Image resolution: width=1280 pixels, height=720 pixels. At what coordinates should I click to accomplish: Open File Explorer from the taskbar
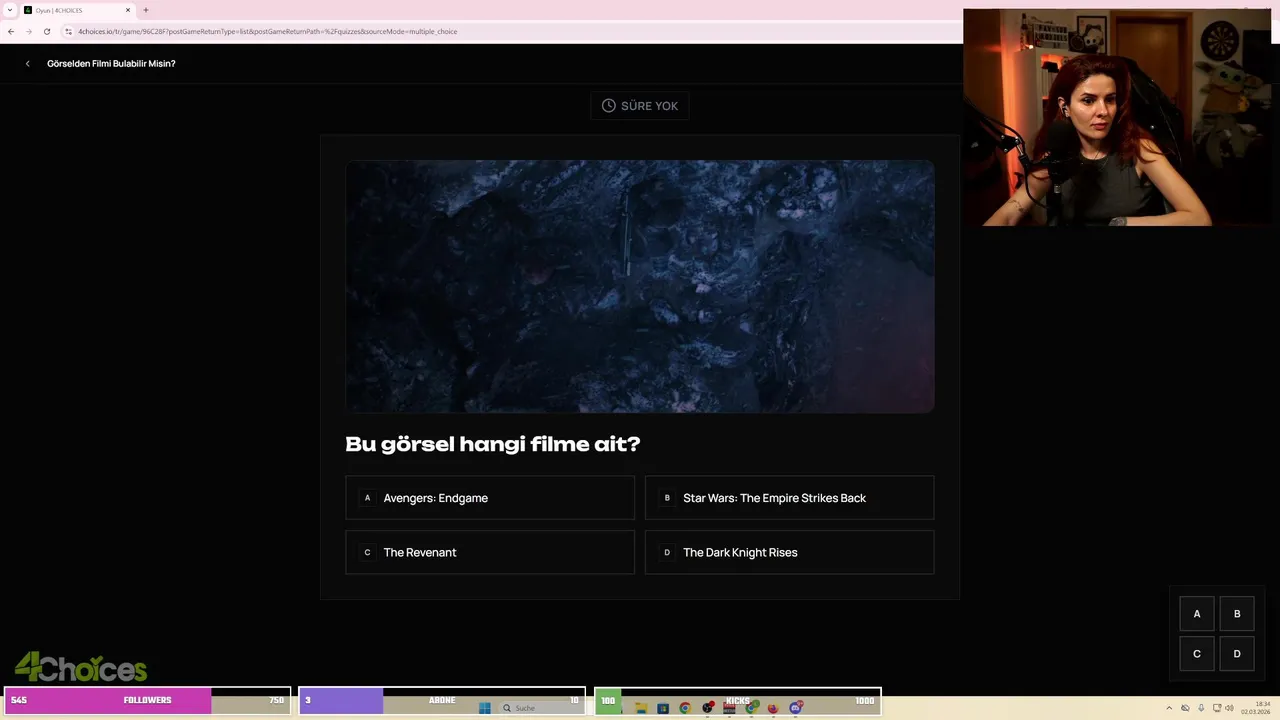(x=641, y=708)
